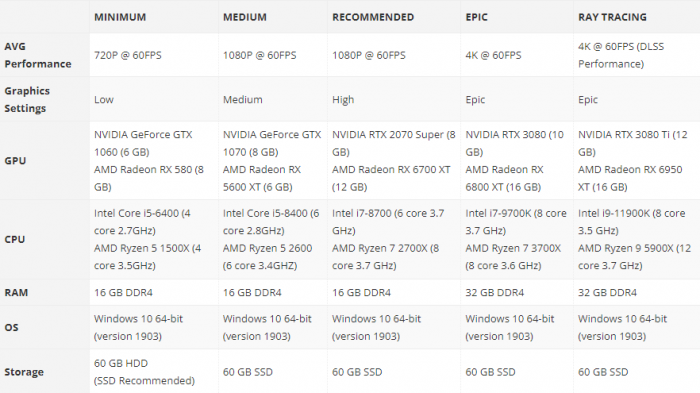This screenshot has width=700, height=393.
Task: Click the RECOMMENDED column header
Action: click(373, 17)
